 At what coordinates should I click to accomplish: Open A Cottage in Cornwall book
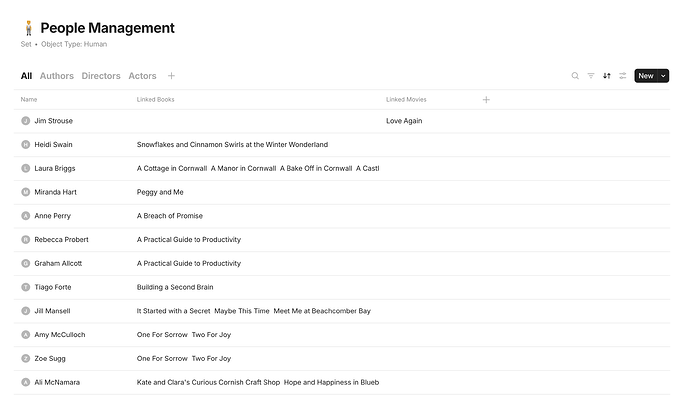click(172, 168)
